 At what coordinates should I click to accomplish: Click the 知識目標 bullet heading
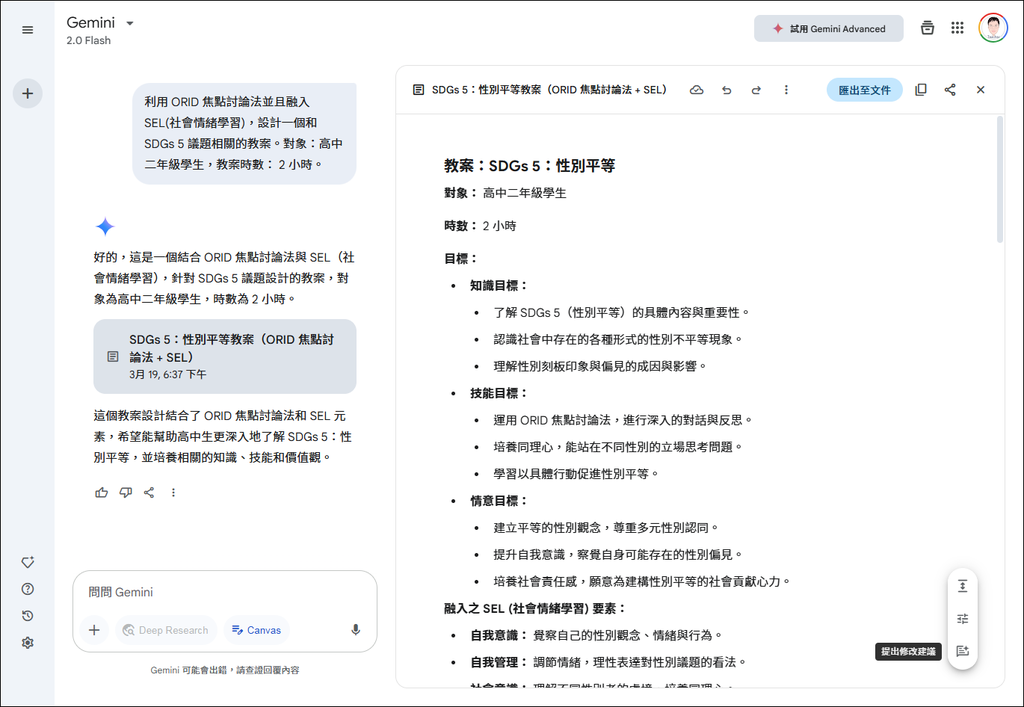[x=498, y=286]
